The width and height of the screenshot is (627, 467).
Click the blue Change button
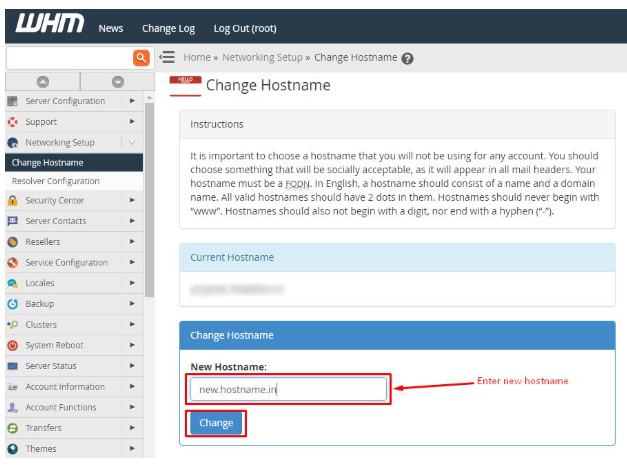pos(216,423)
